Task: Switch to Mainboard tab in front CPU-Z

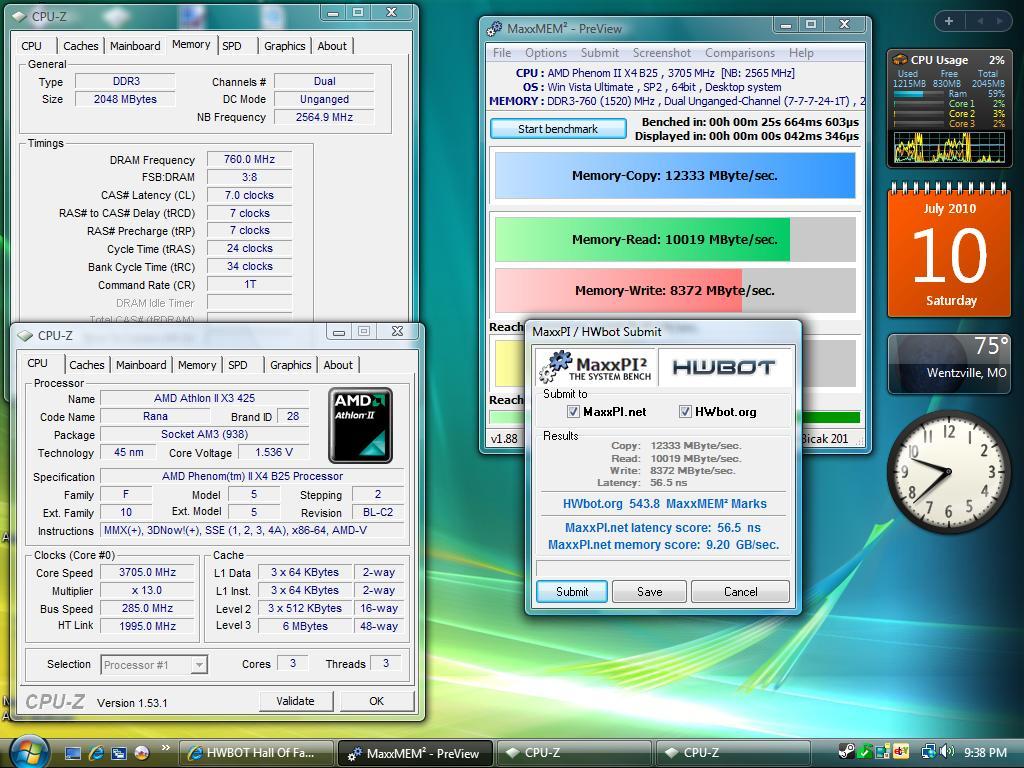Action: [141, 365]
